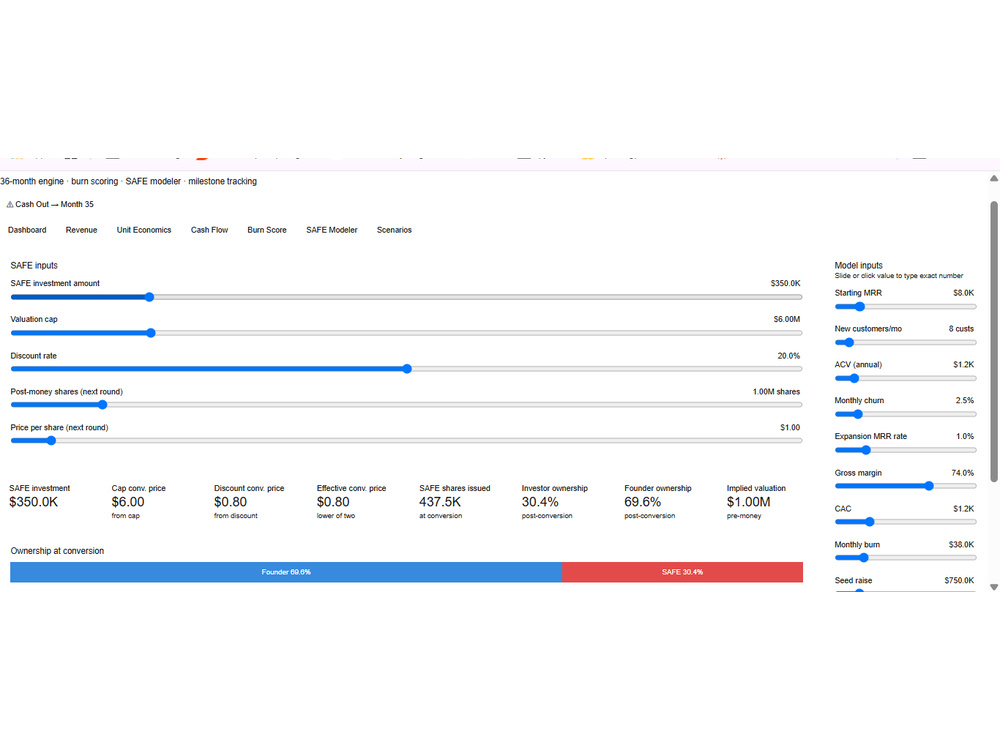Click the Discount rate slider handle
Viewport: 1000px width, 750px height.
pyautogui.click(x=407, y=369)
